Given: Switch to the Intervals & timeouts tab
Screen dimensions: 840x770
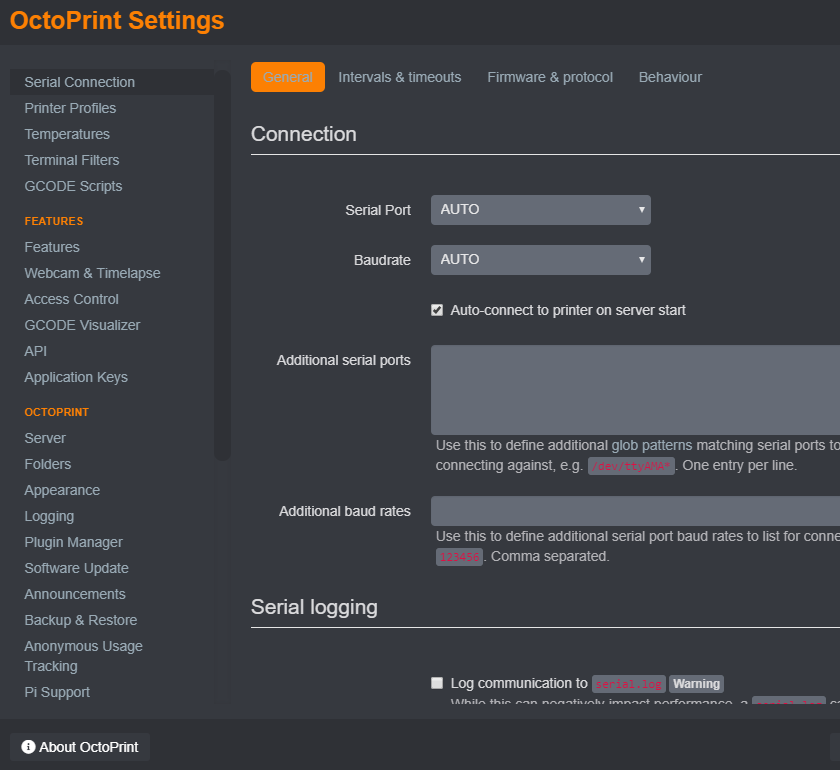Looking at the screenshot, I should pyautogui.click(x=399, y=77).
